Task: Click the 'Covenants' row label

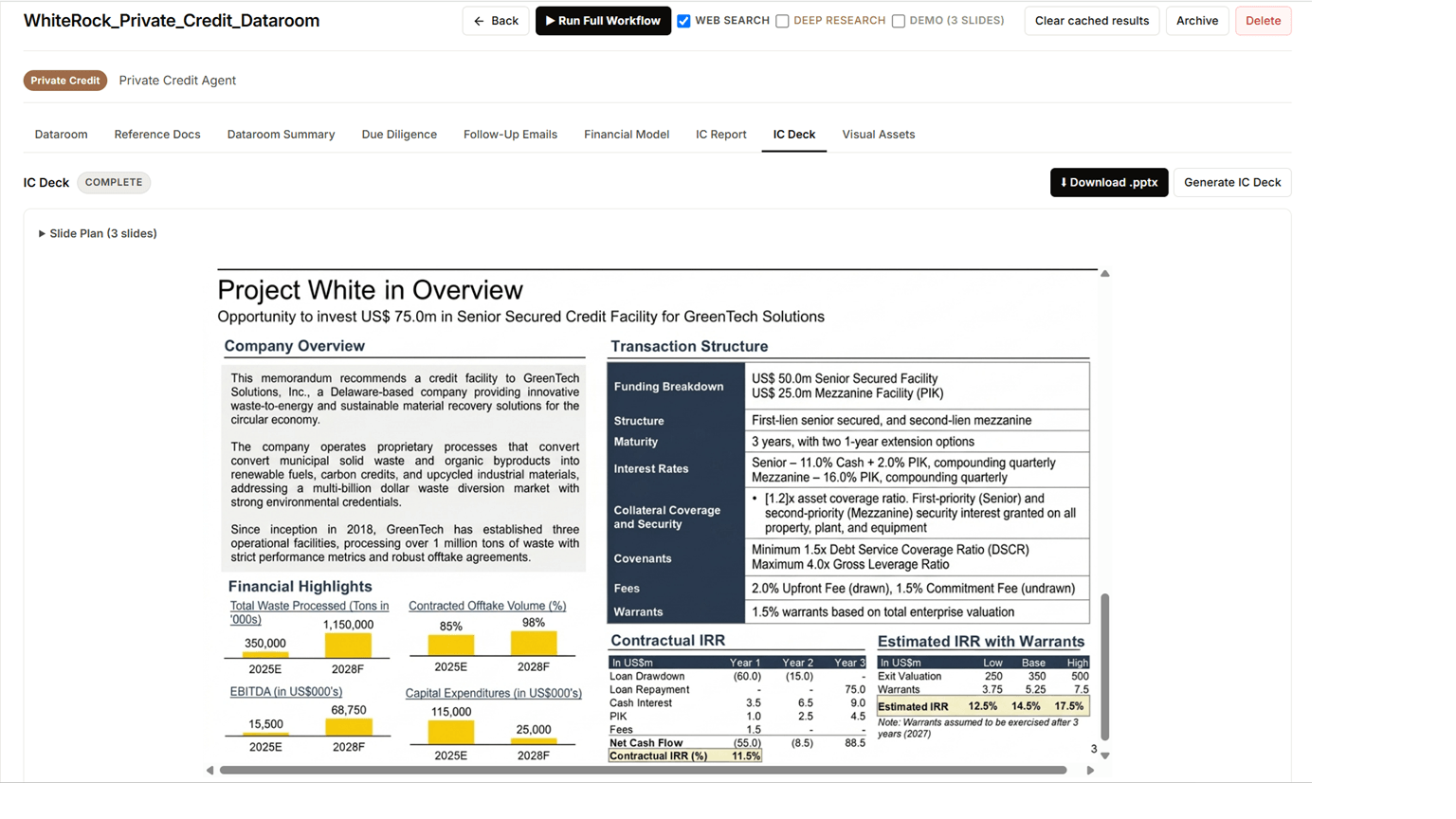Action: click(x=643, y=559)
